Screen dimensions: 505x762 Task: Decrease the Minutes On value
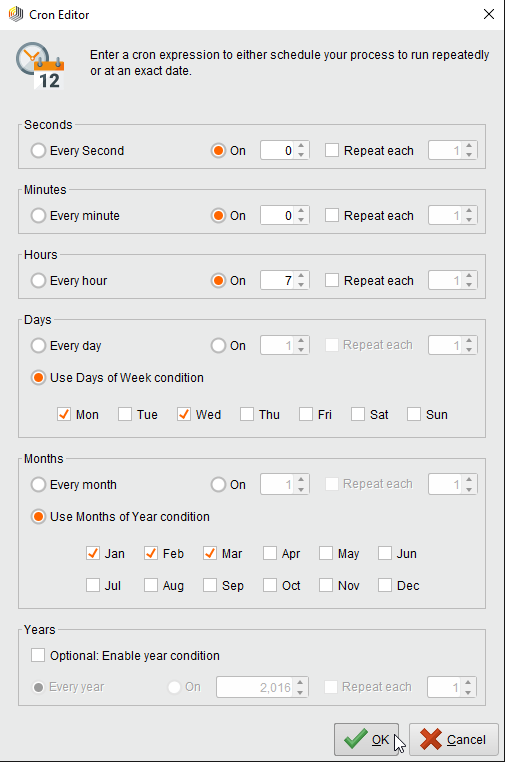coord(301,220)
